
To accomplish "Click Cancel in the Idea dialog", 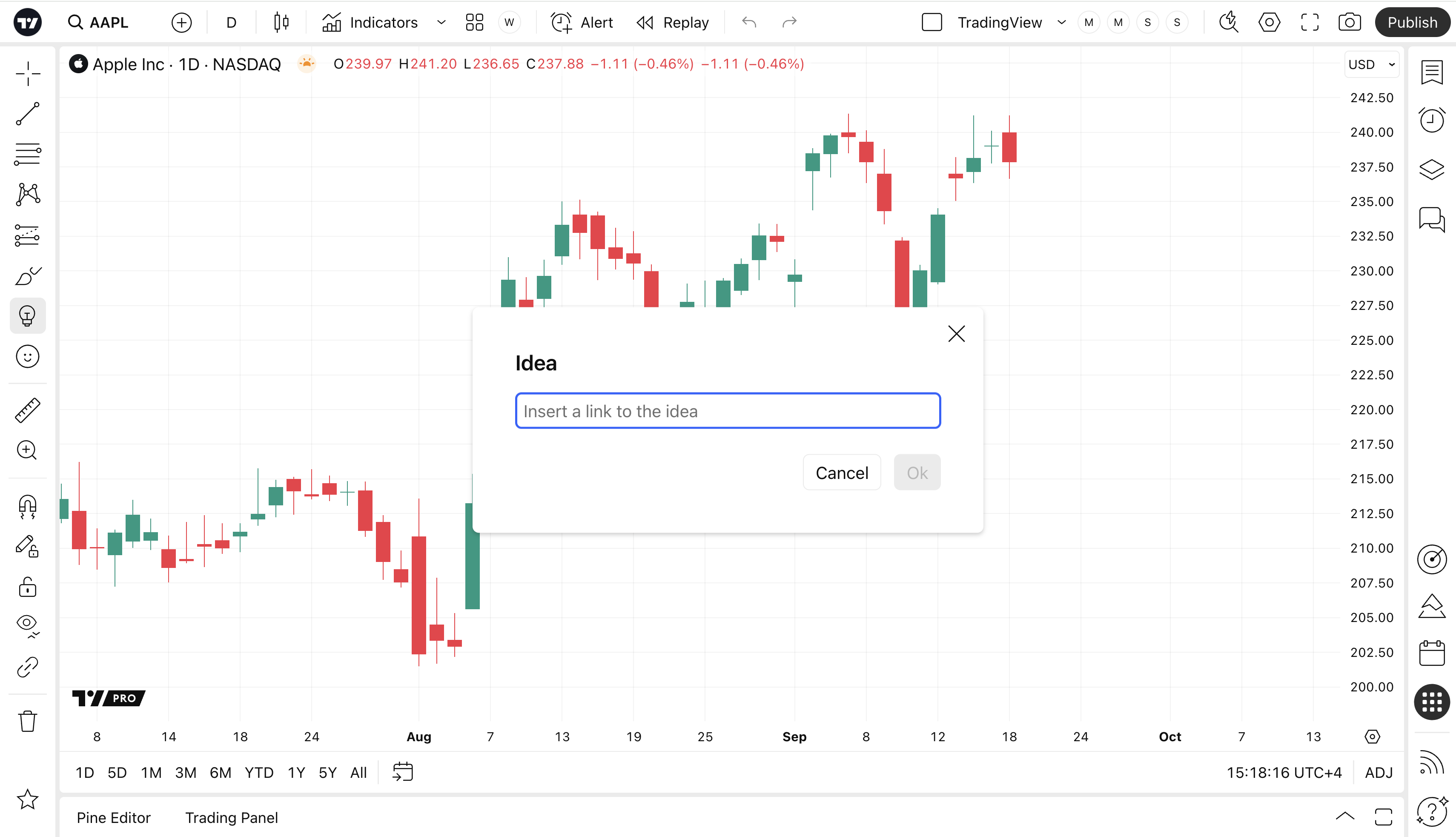I will [842, 473].
